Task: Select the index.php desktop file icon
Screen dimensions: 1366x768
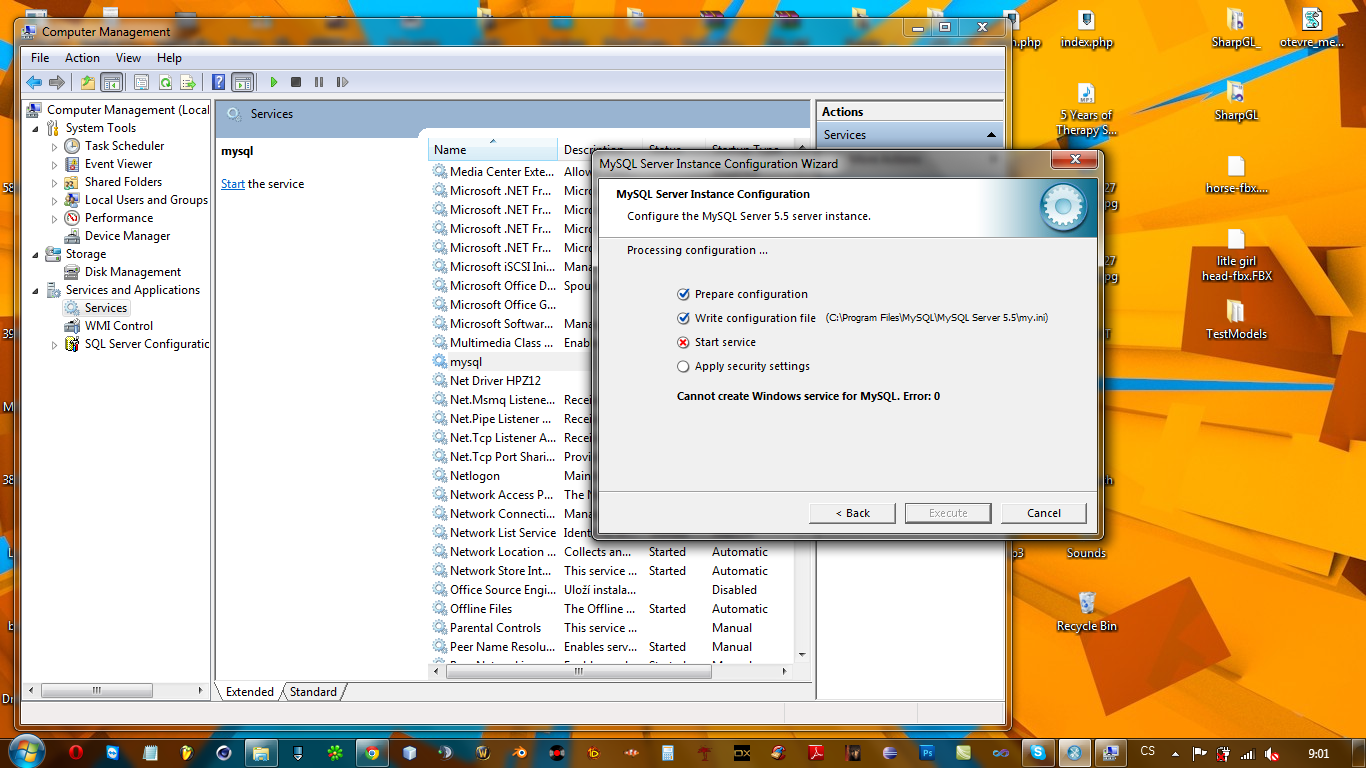Action: 1086,29
